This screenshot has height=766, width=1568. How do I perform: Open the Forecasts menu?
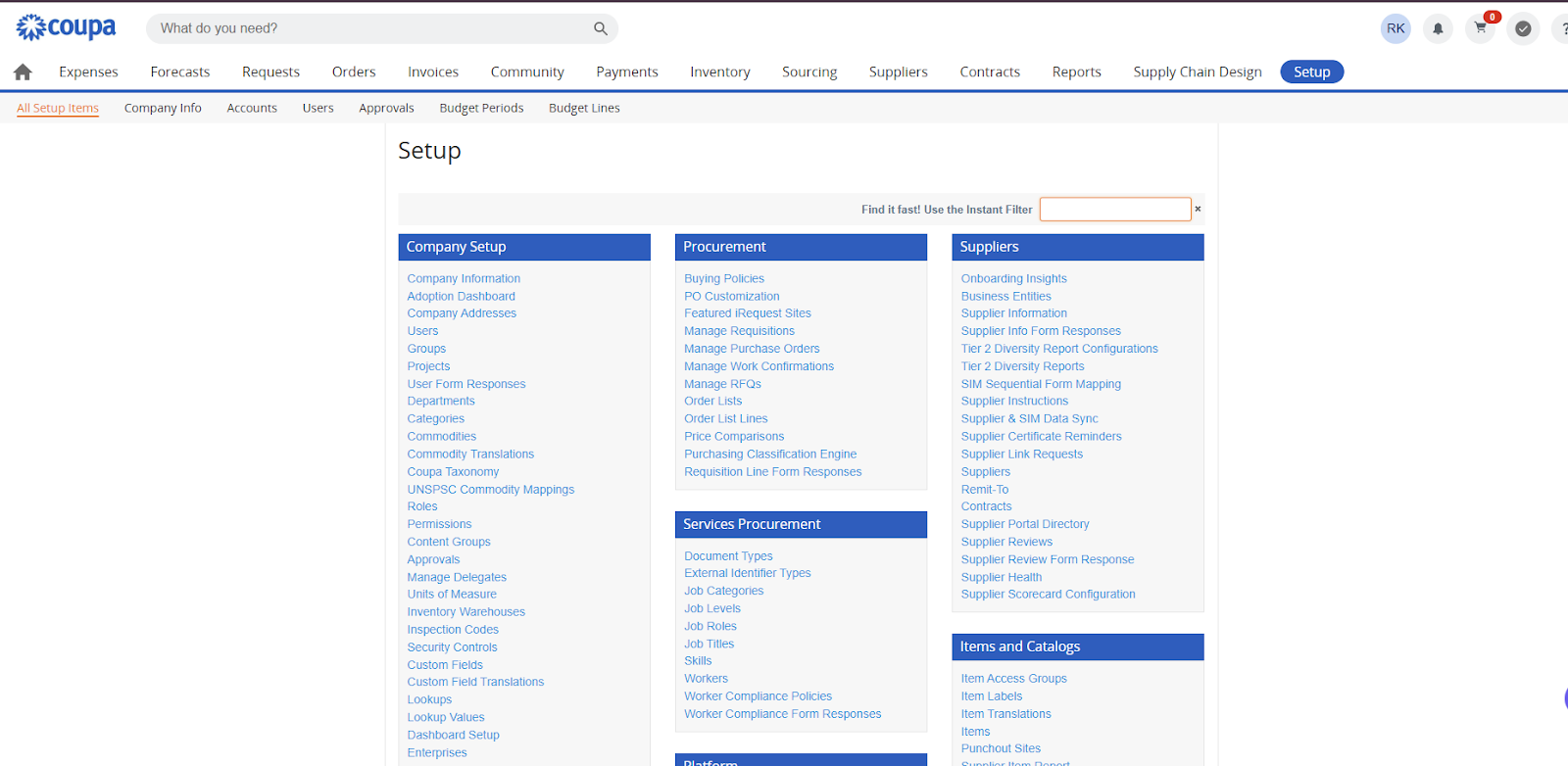(180, 72)
